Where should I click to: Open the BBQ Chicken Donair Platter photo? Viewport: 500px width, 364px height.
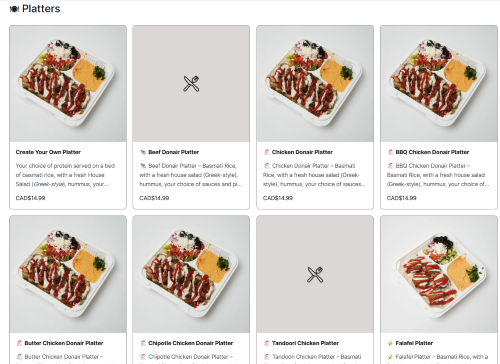click(x=439, y=84)
